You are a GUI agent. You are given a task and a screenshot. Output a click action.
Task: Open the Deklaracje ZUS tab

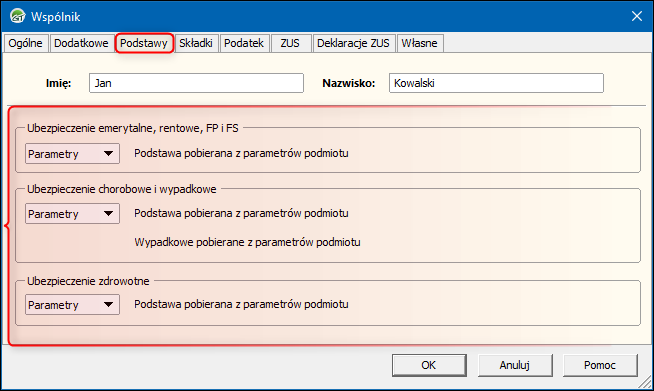pos(353,43)
